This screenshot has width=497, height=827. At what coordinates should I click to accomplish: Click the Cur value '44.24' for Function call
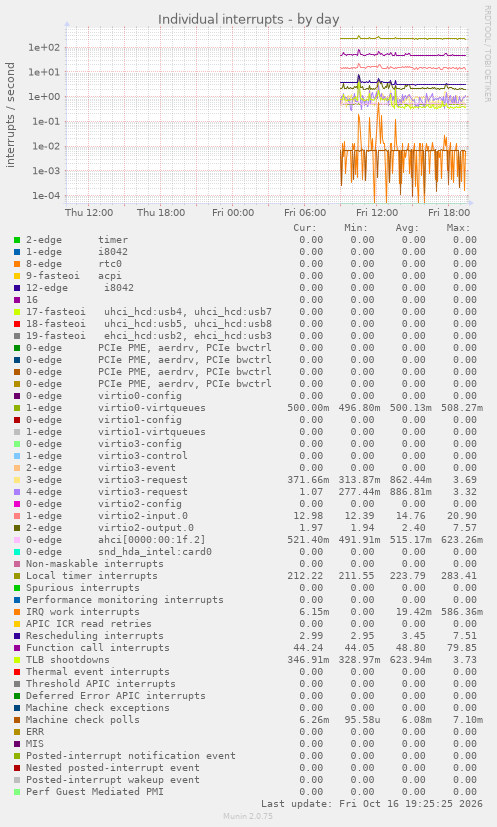coord(308,648)
